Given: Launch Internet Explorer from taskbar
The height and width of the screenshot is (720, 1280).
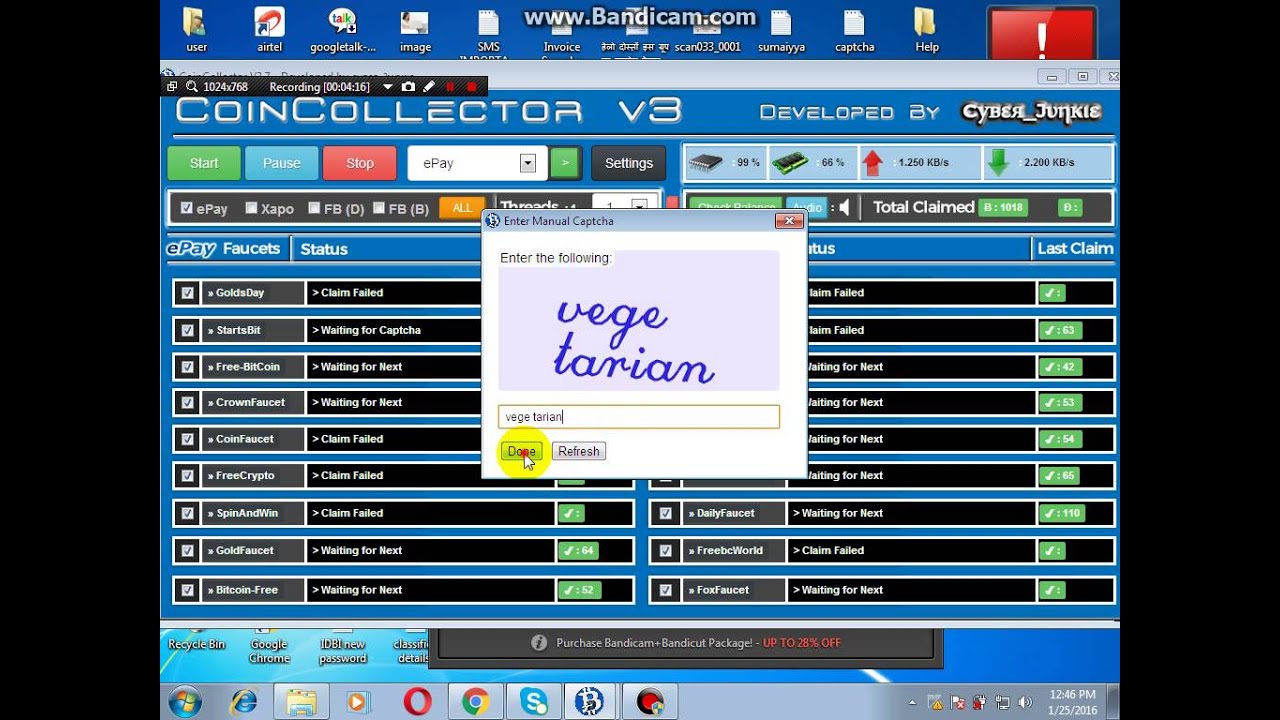Looking at the screenshot, I should [244, 702].
